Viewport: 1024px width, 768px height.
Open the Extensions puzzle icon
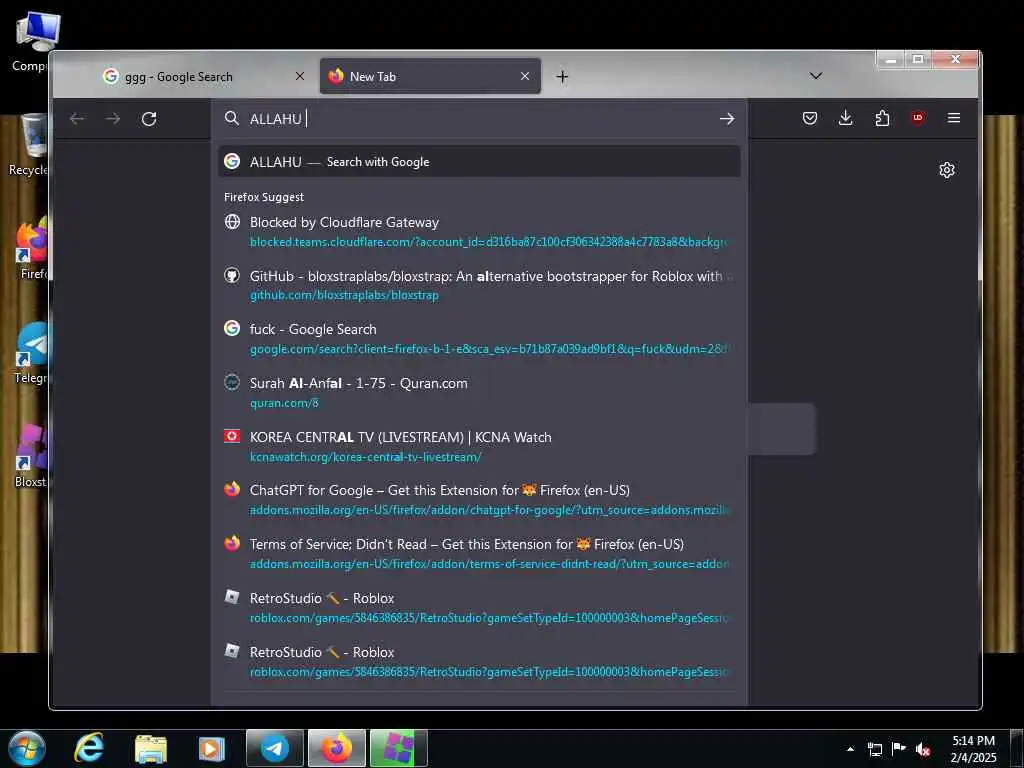882,118
